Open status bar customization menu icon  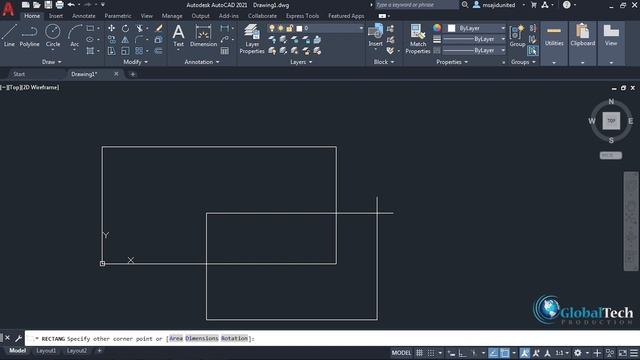click(x=634, y=353)
